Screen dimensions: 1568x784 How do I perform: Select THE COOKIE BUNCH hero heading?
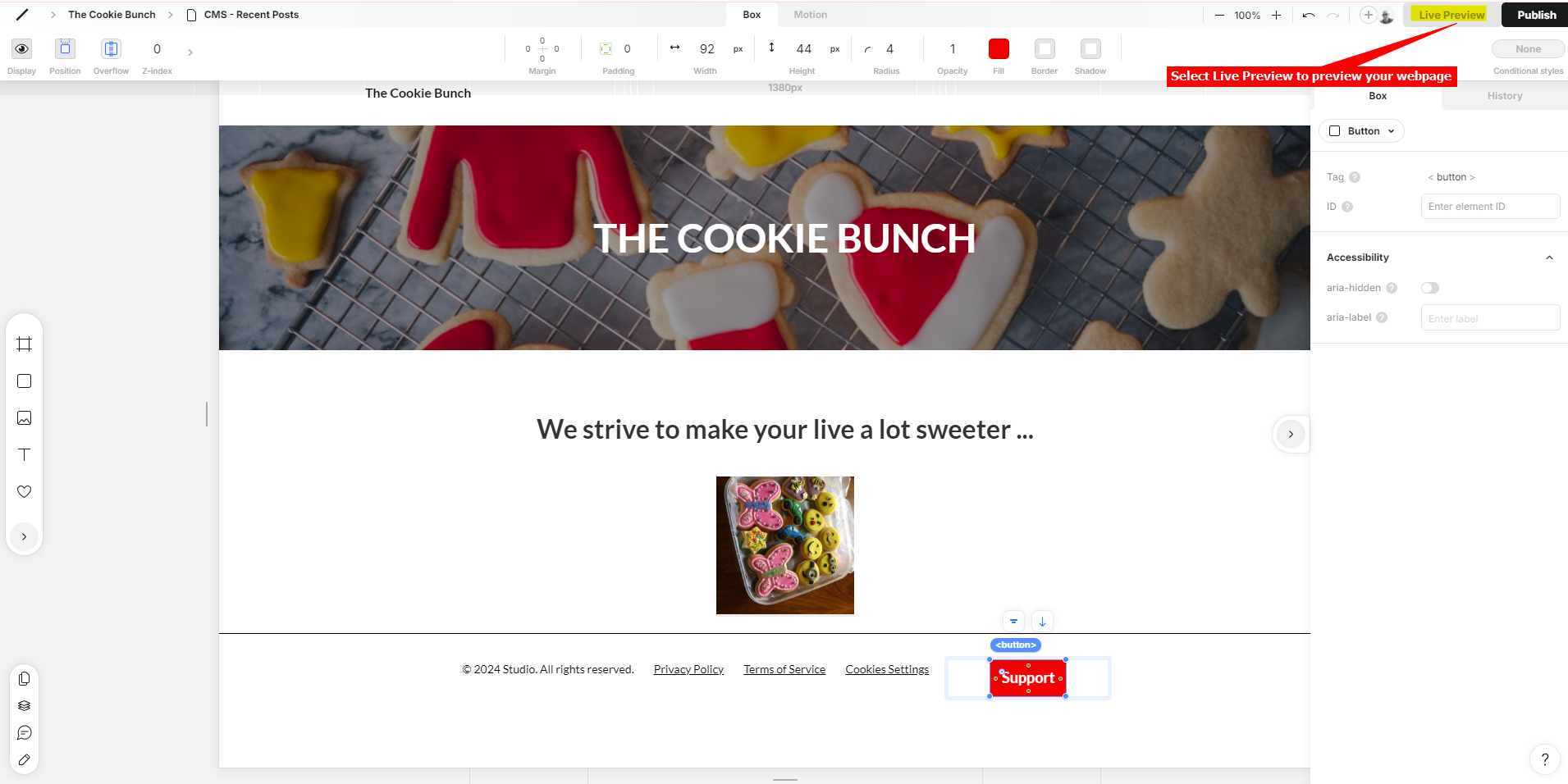784,239
